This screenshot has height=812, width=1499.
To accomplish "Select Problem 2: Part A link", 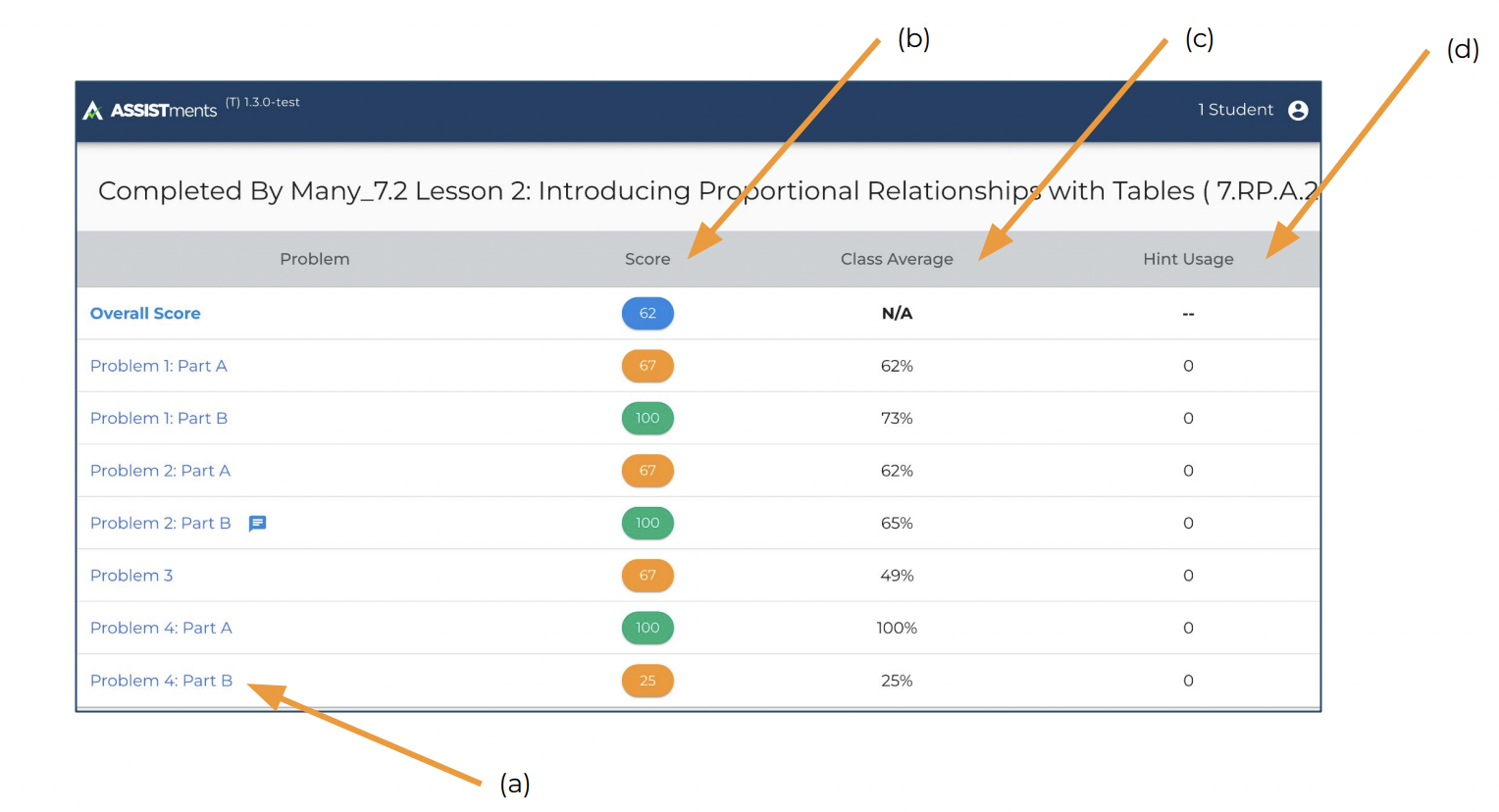I will tap(160, 471).
